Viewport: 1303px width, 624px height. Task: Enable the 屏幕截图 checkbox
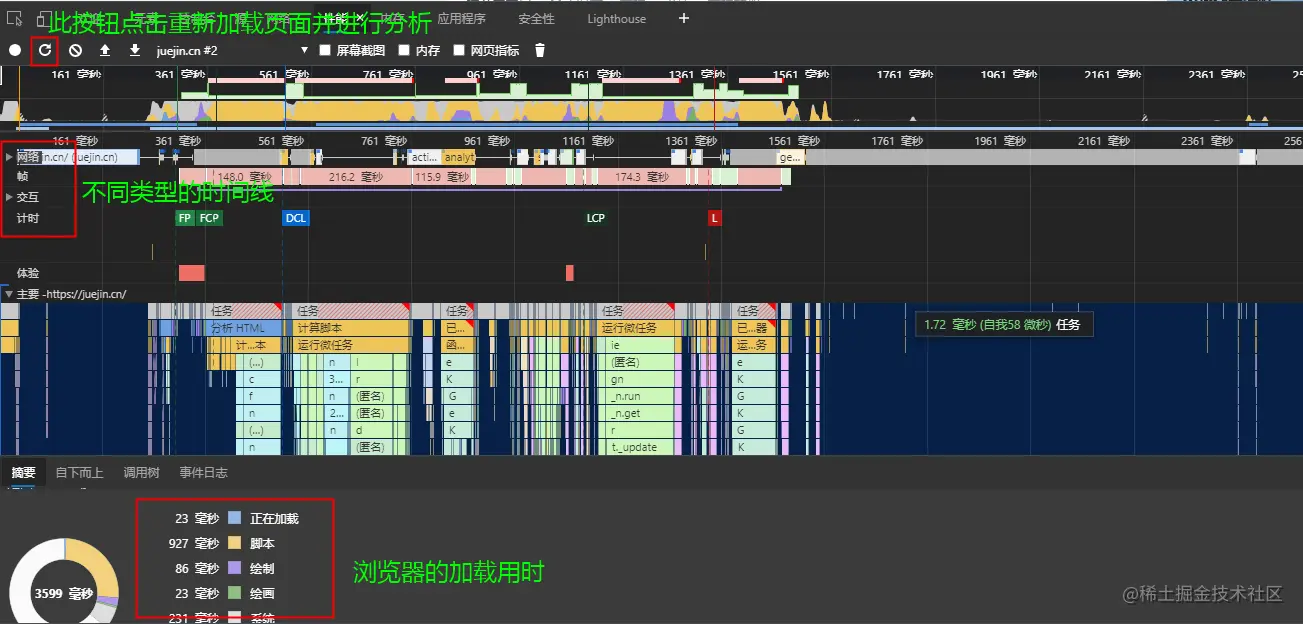pyautogui.click(x=324, y=50)
